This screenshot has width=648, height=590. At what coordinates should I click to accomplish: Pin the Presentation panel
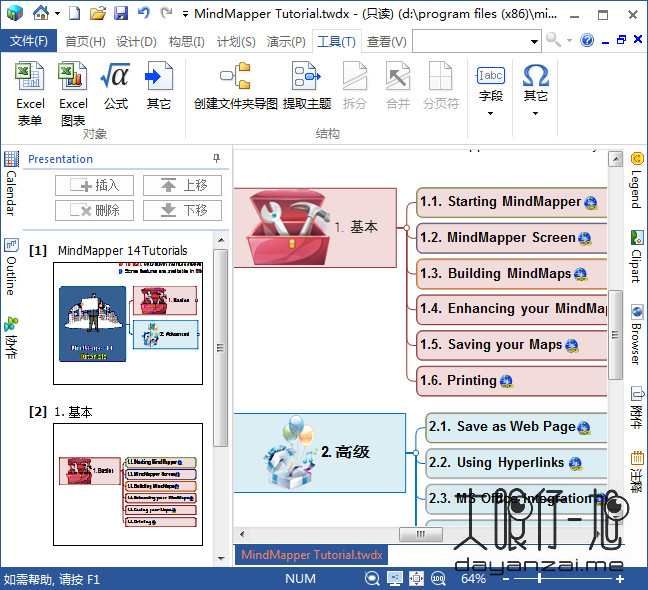coord(216,158)
